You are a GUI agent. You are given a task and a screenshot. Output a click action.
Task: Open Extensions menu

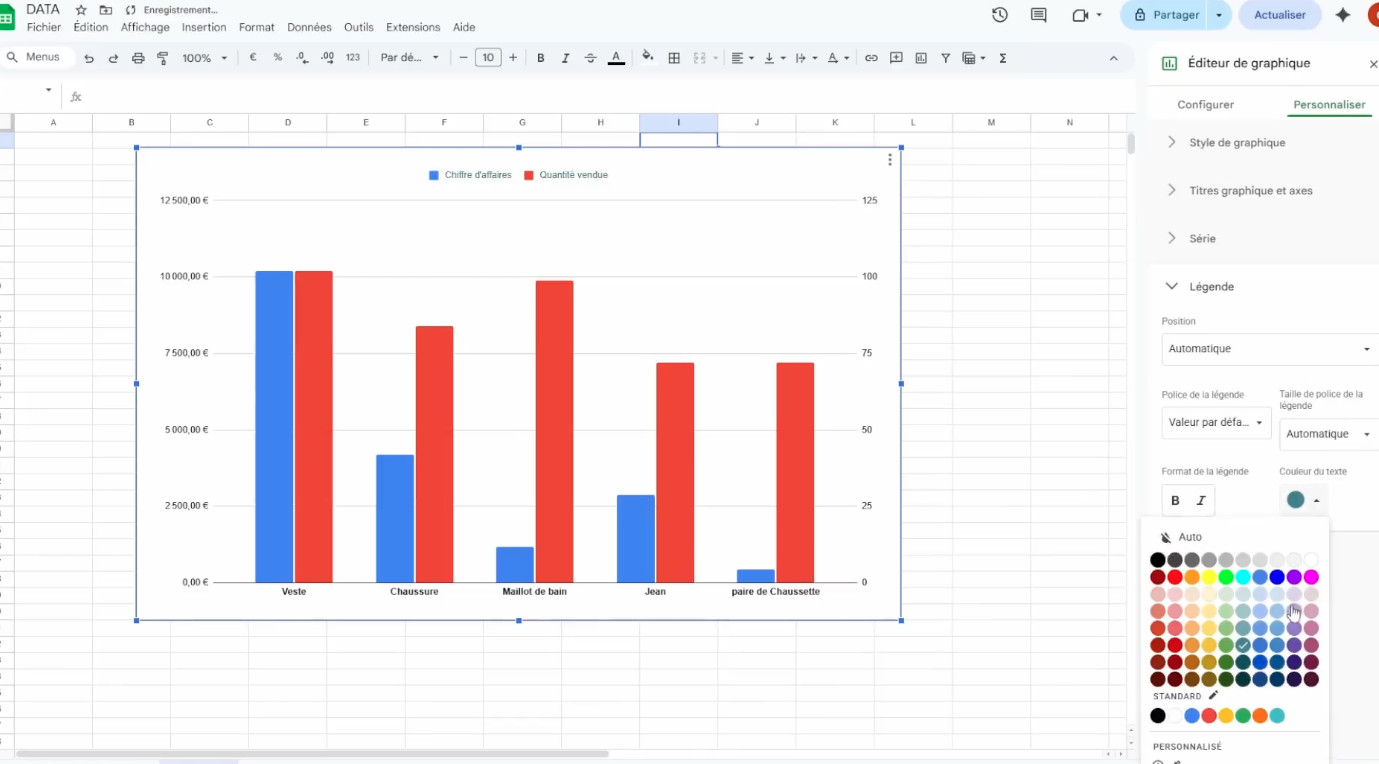coord(413,27)
